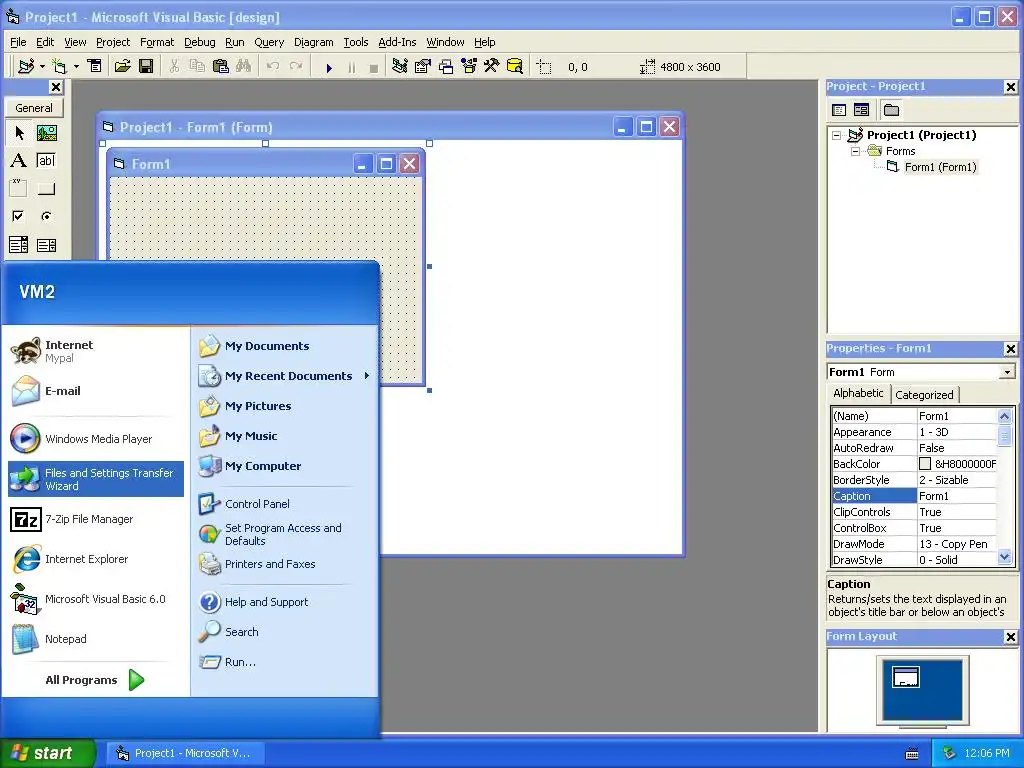Toggle Folders icon in Project panel
Screen dimensions: 1024x768
(891, 110)
